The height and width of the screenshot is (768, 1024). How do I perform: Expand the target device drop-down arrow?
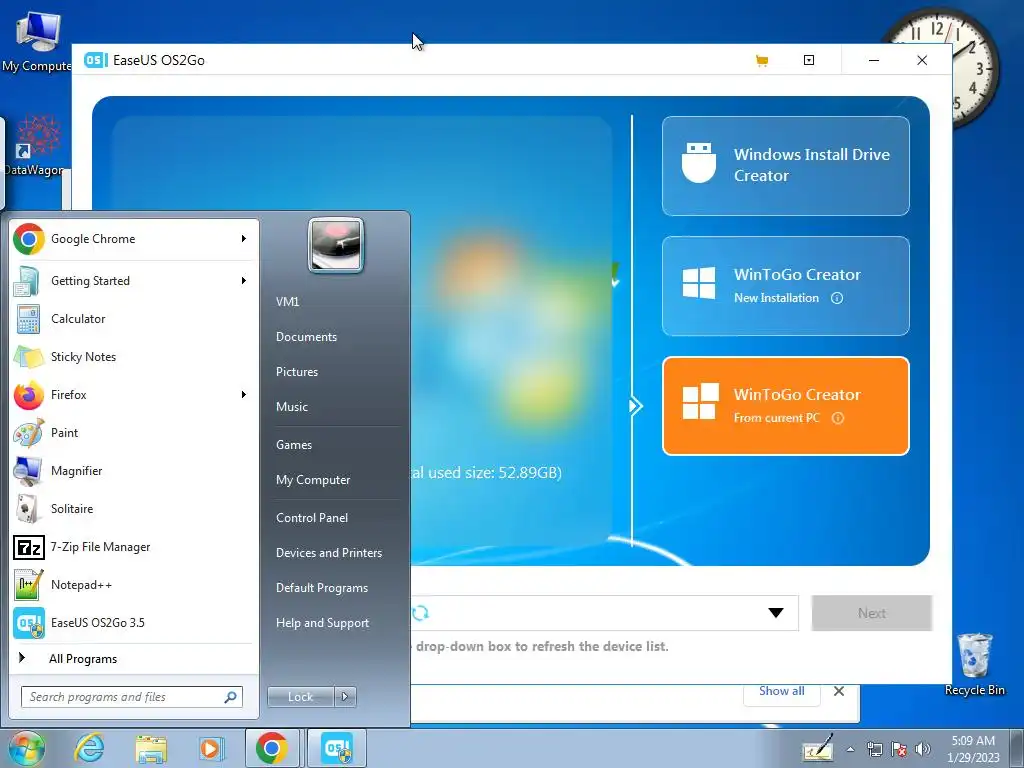(x=775, y=613)
